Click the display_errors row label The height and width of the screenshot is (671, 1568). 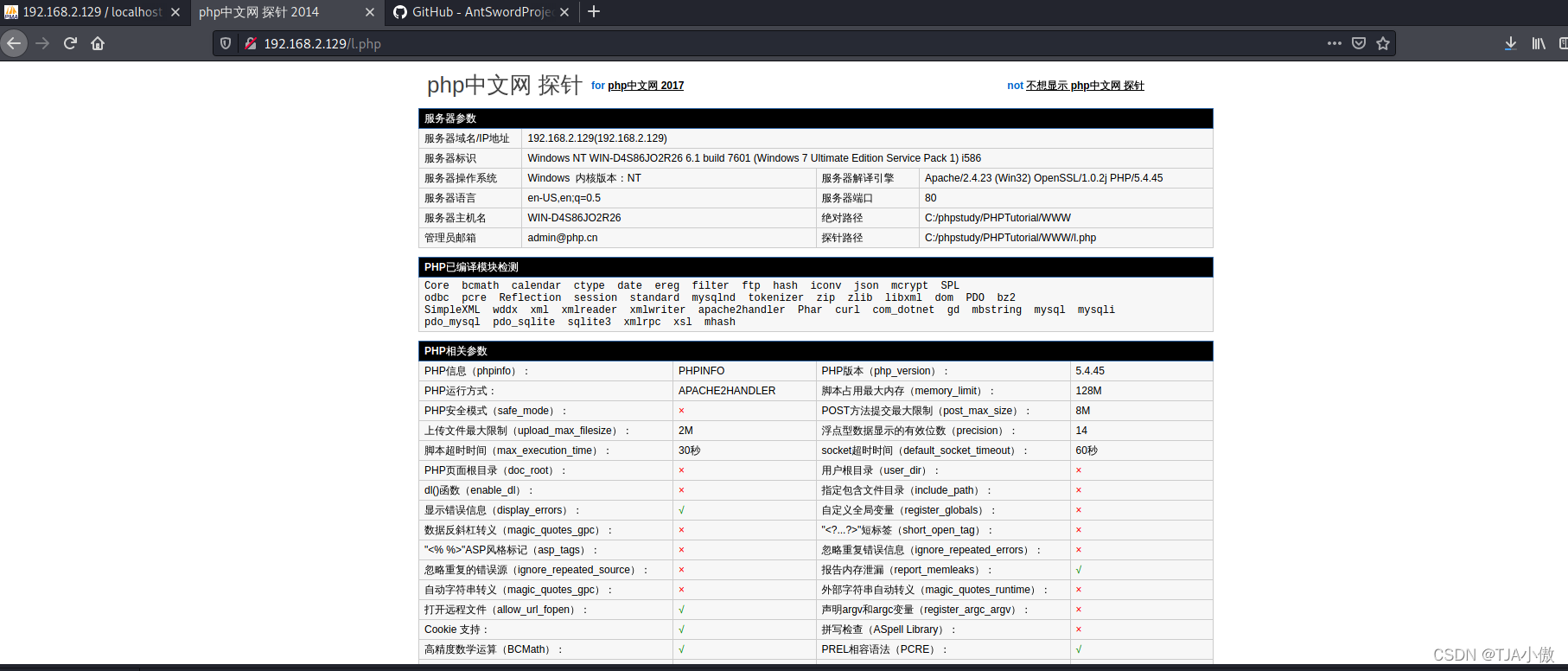click(502, 510)
